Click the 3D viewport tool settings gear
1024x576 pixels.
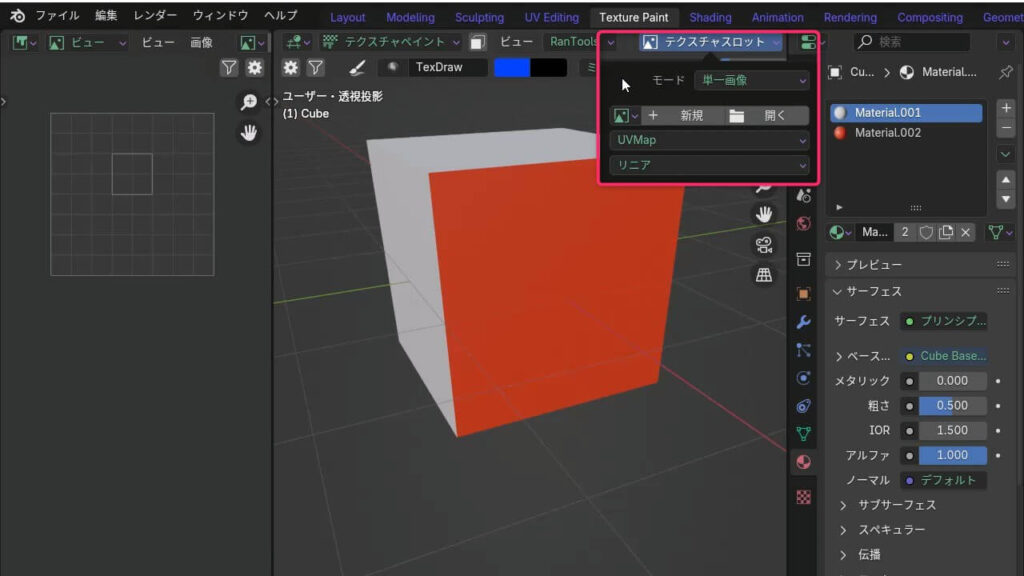pyautogui.click(x=291, y=67)
